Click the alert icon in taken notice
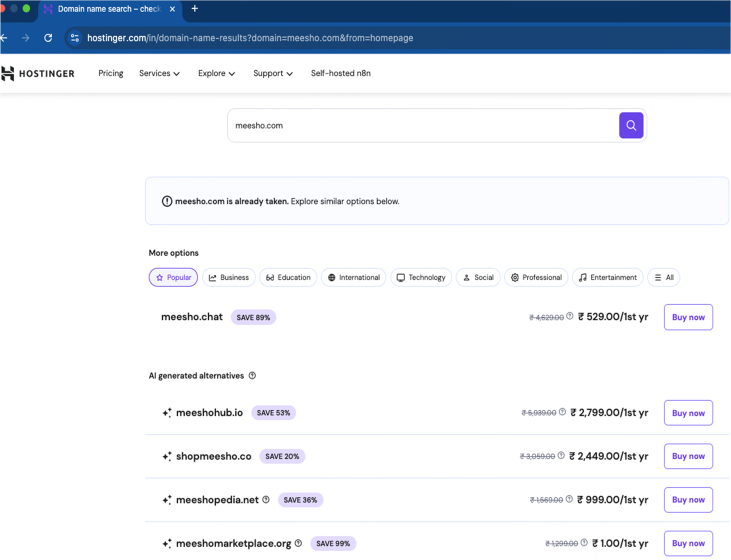 click(167, 201)
